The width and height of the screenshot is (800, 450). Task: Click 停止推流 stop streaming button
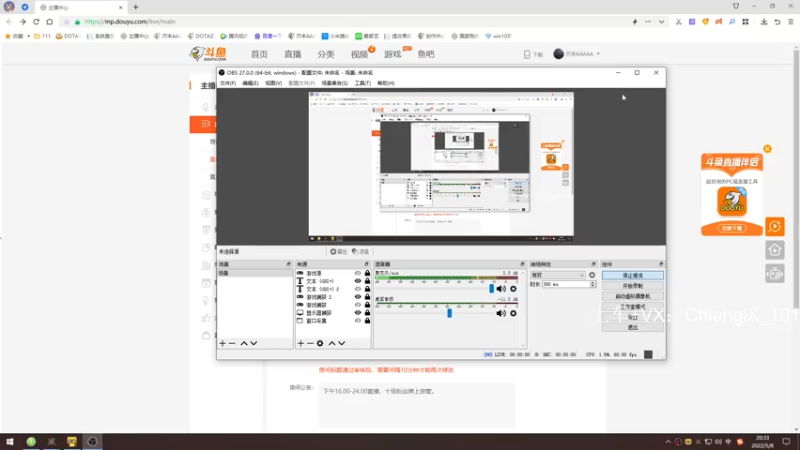tap(633, 275)
